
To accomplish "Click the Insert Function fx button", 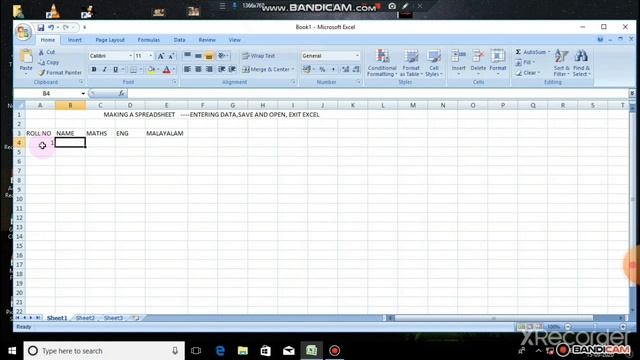I will point(121,93).
